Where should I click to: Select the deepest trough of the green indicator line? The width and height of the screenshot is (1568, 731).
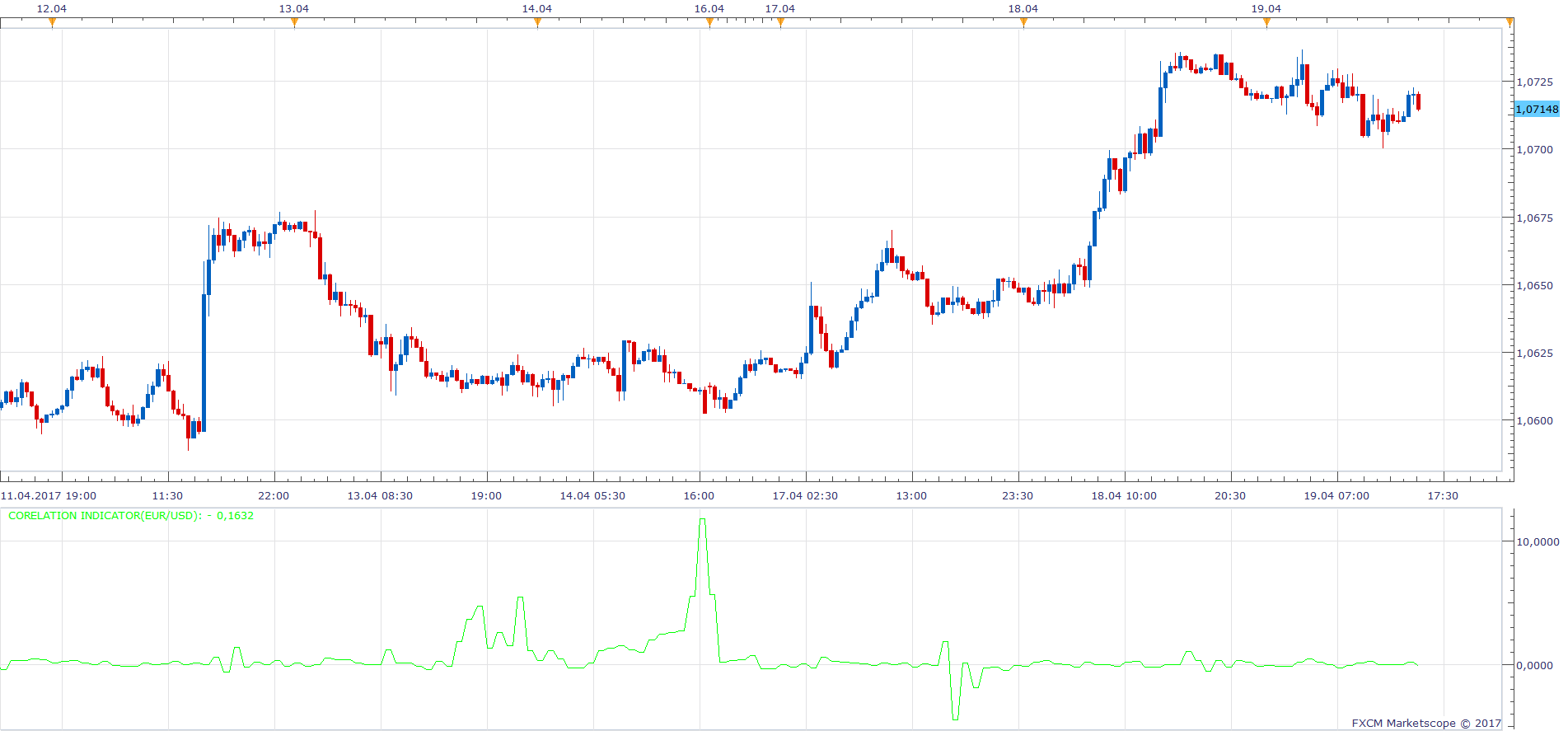click(x=955, y=719)
